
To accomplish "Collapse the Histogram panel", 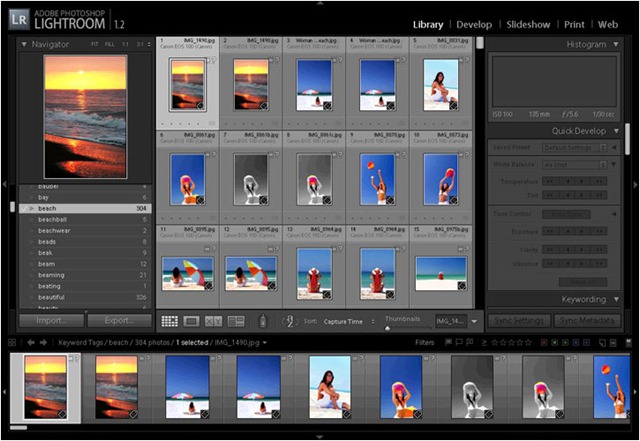I will click(x=616, y=44).
